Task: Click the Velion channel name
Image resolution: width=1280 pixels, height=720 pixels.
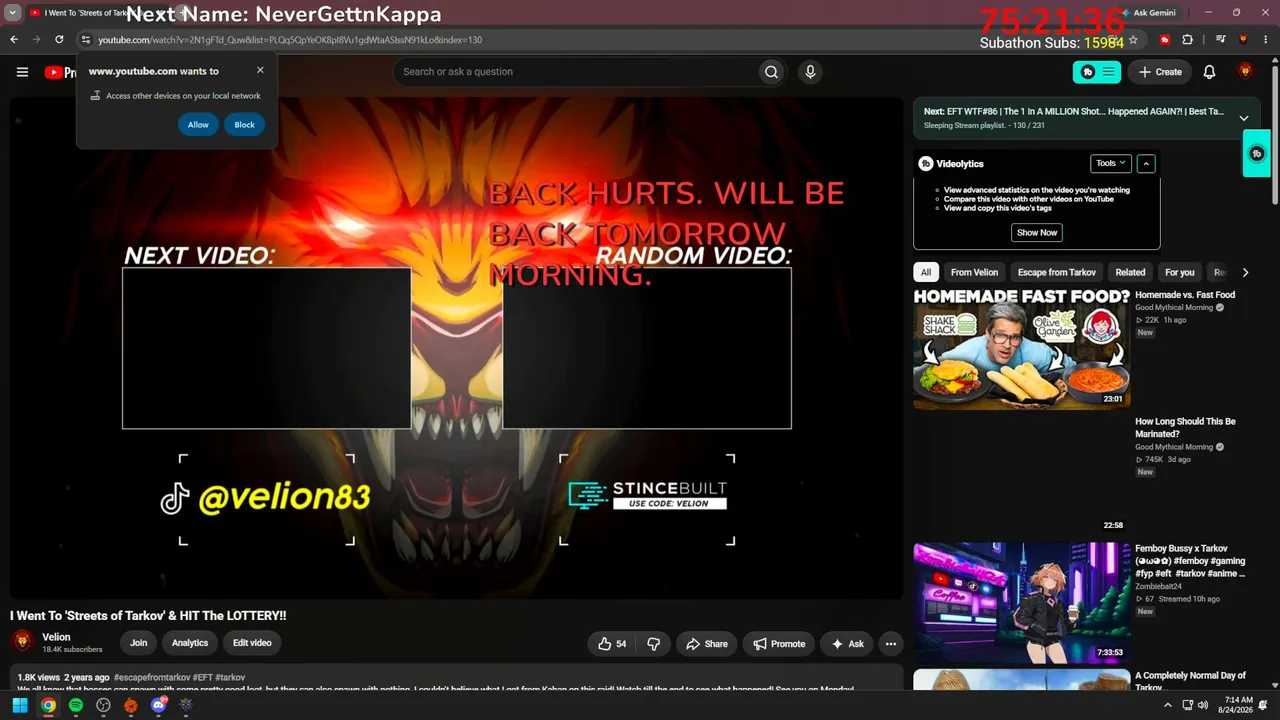Action: click(56, 637)
